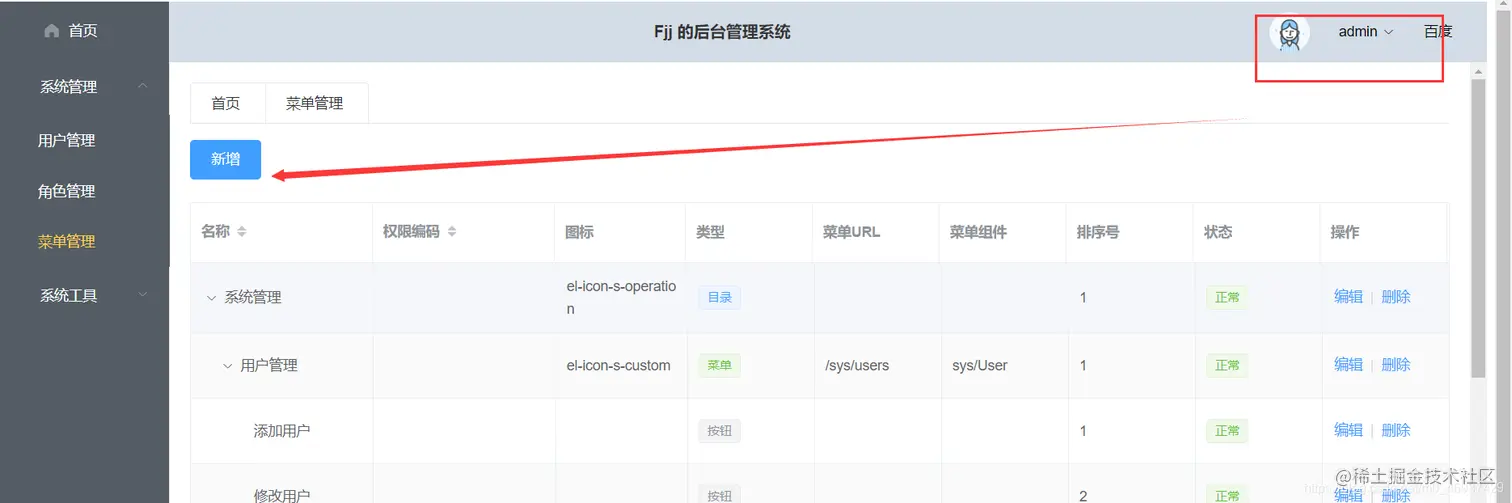Delete the 用户管理 row

tap(1396, 365)
